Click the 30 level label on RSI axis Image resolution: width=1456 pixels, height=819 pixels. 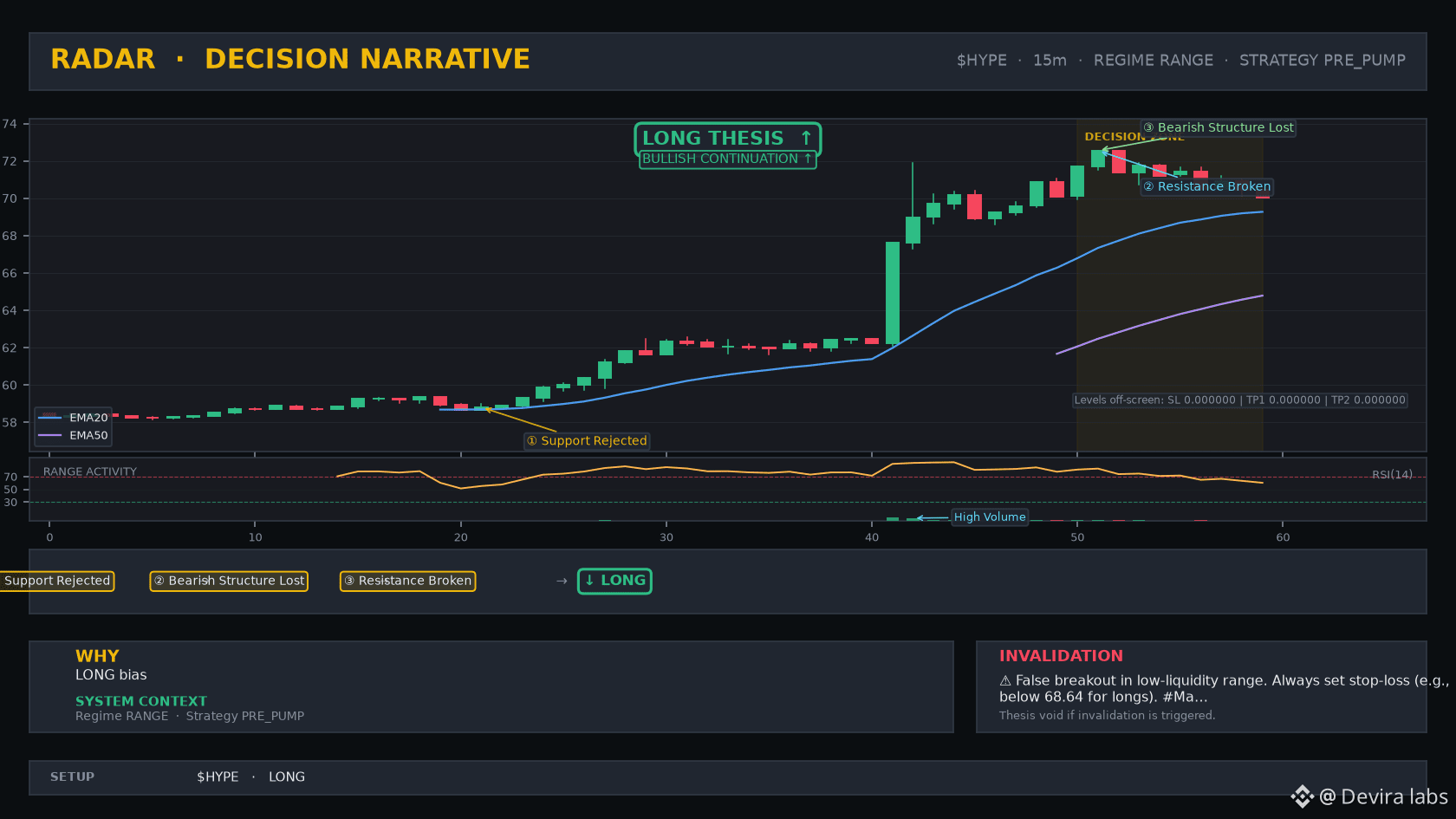click(10, 503)
